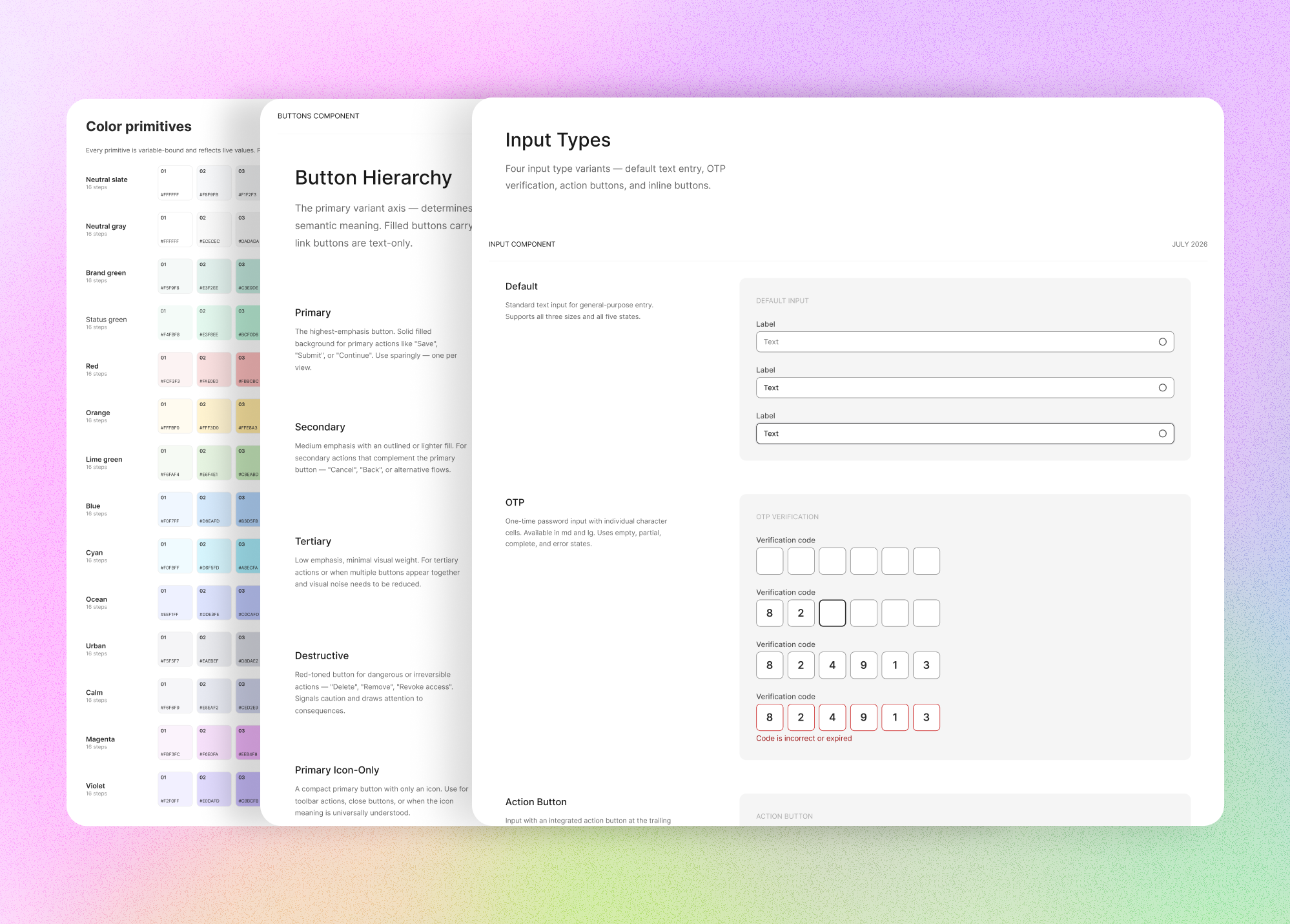Click the 'INPUT COMPONENT' header label
Viewport: 1290px width, 924px height.
(522, 244)
